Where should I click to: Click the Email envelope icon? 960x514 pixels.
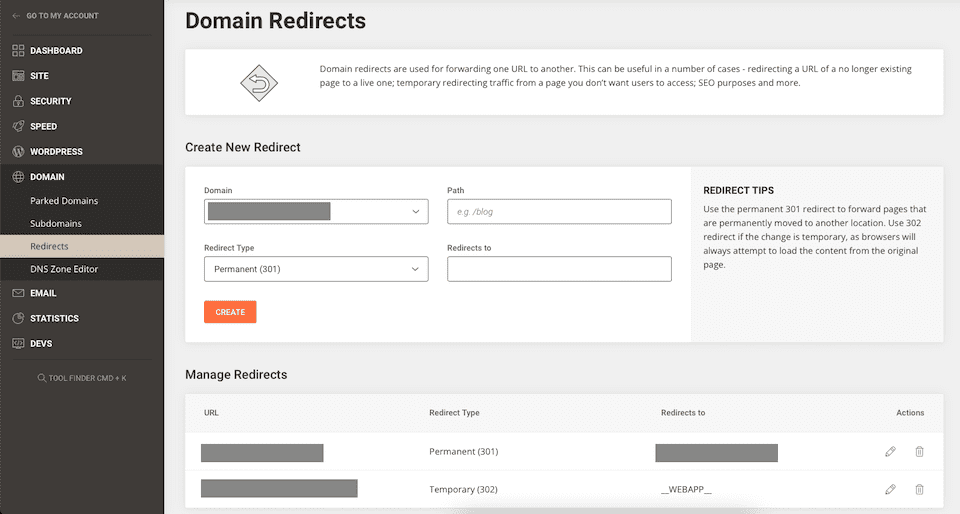[x=18, y=294]
